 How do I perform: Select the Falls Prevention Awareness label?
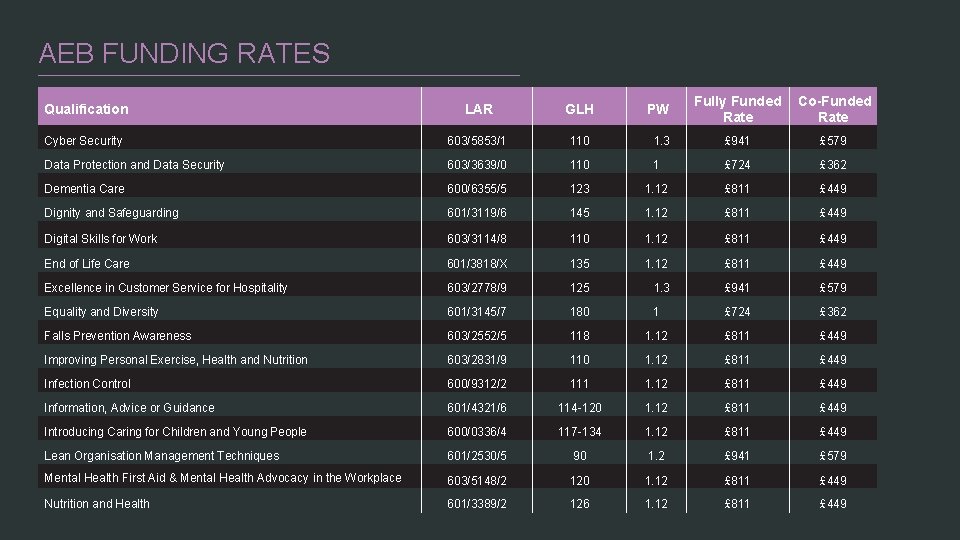118,336
